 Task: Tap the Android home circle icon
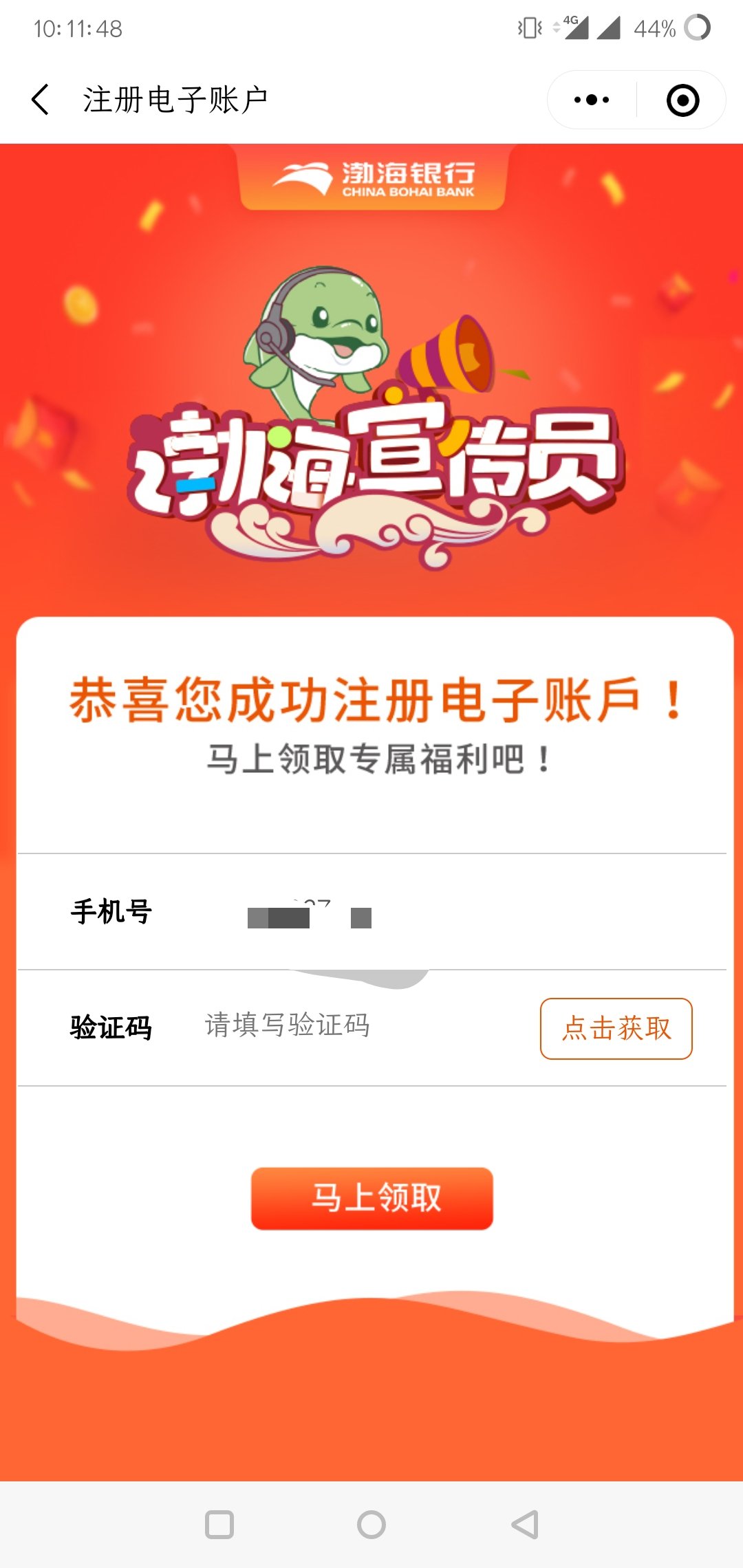(371, 1525)
